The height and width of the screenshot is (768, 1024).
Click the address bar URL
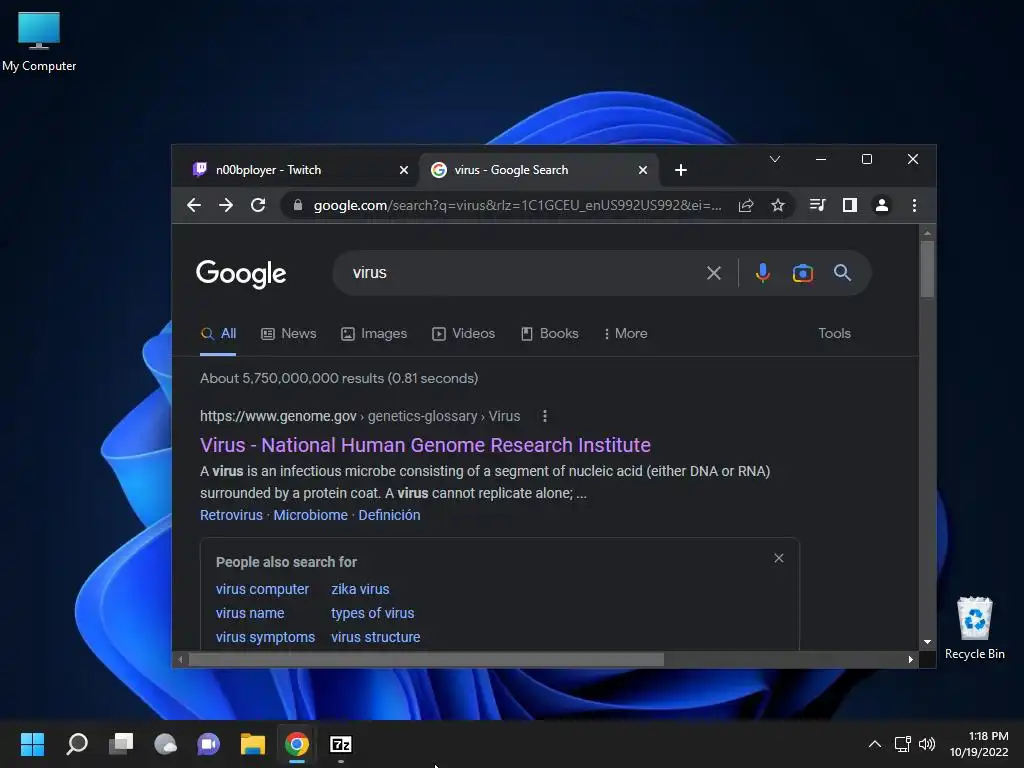[517, 205]
